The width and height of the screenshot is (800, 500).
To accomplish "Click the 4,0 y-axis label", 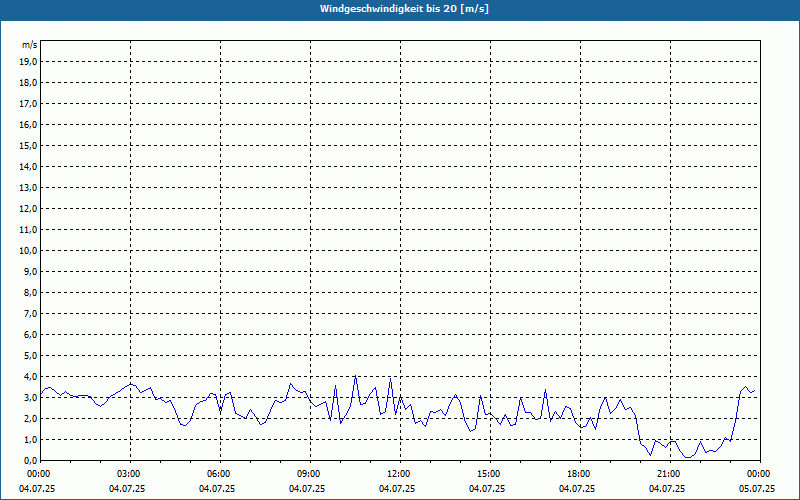I will pyautogui.click(x=31, y=377).
